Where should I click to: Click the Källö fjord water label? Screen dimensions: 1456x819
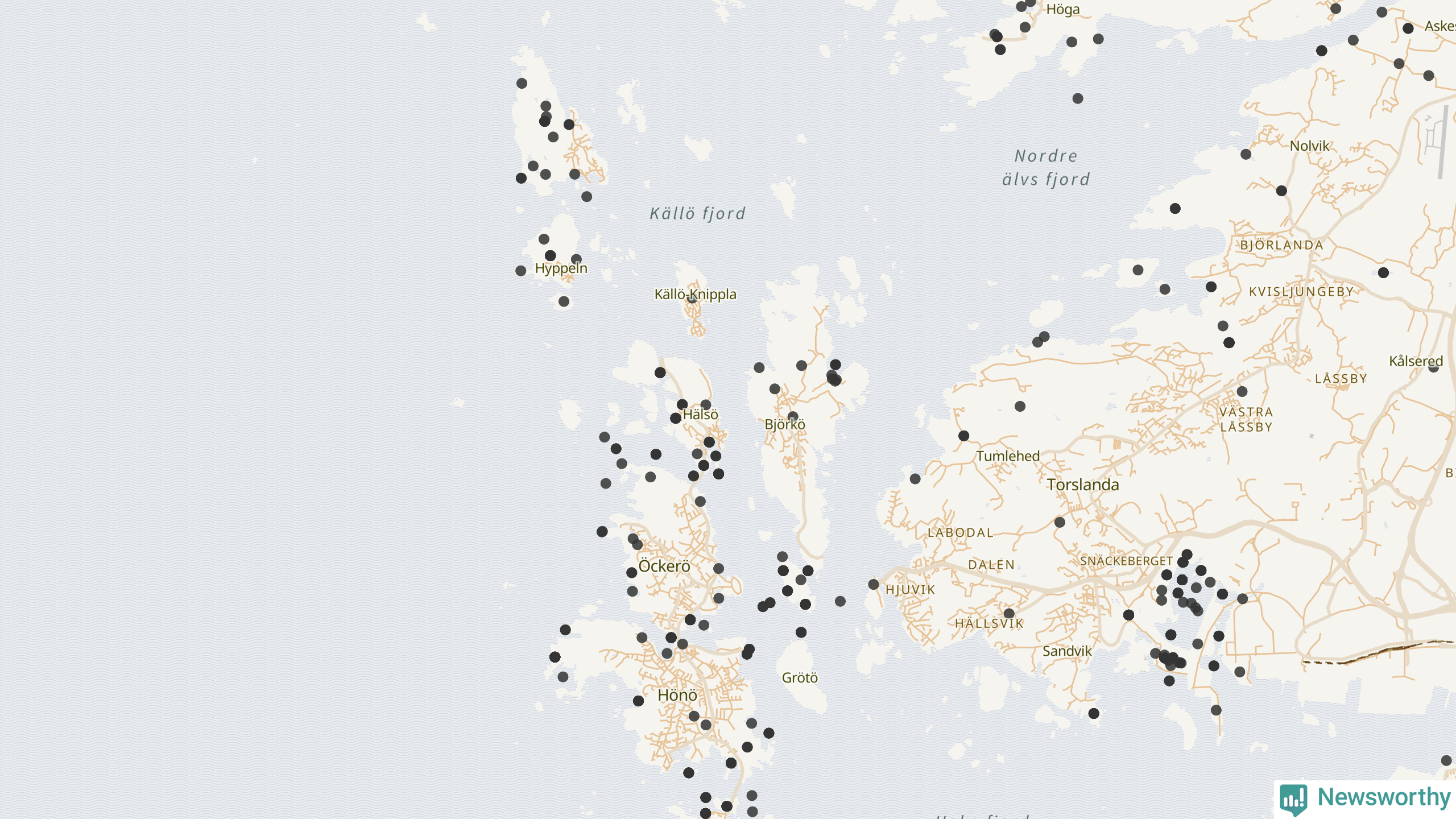coord(697,214)
